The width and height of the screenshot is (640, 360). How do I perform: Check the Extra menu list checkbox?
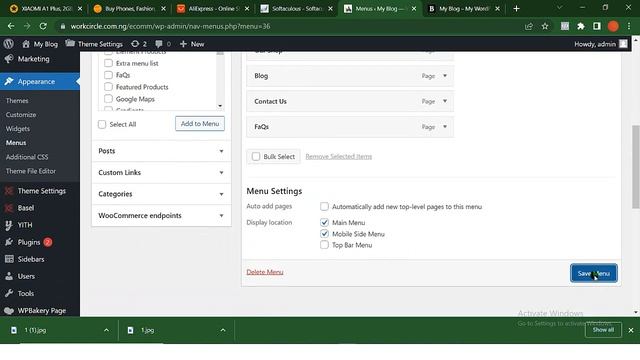(108, 63)
